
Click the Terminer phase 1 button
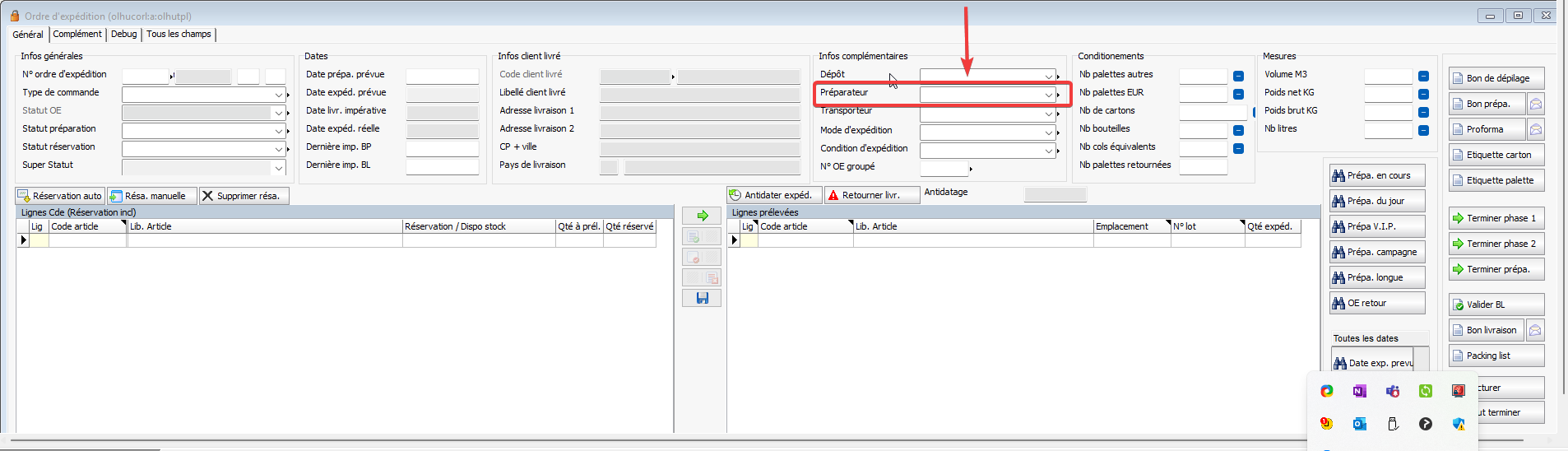coord(1496,218)
